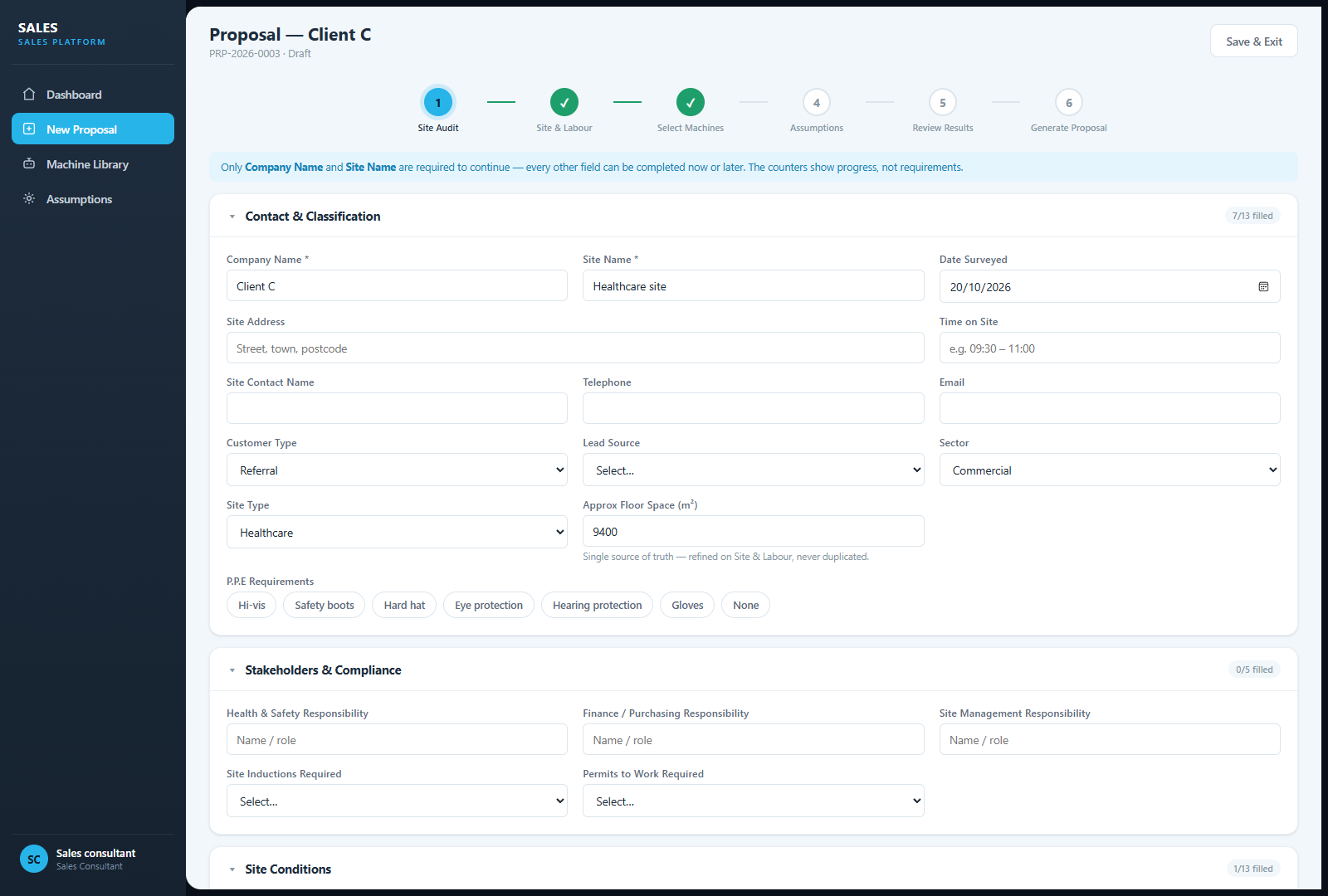
Task: Open the Permits to Work Required dropdown
Action: pyautogui.click(x=753, y=801)
